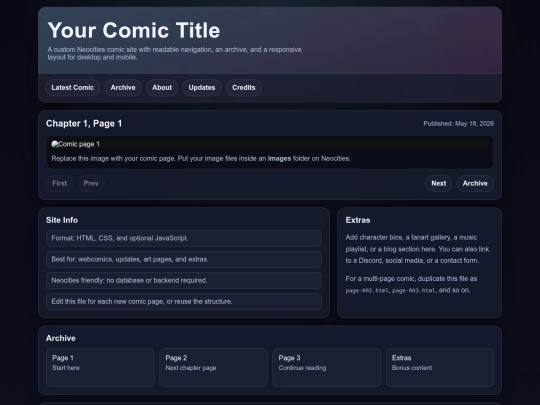Click the broken Comic page 1 image icon
540x405 pixels.
coord(55,144)
